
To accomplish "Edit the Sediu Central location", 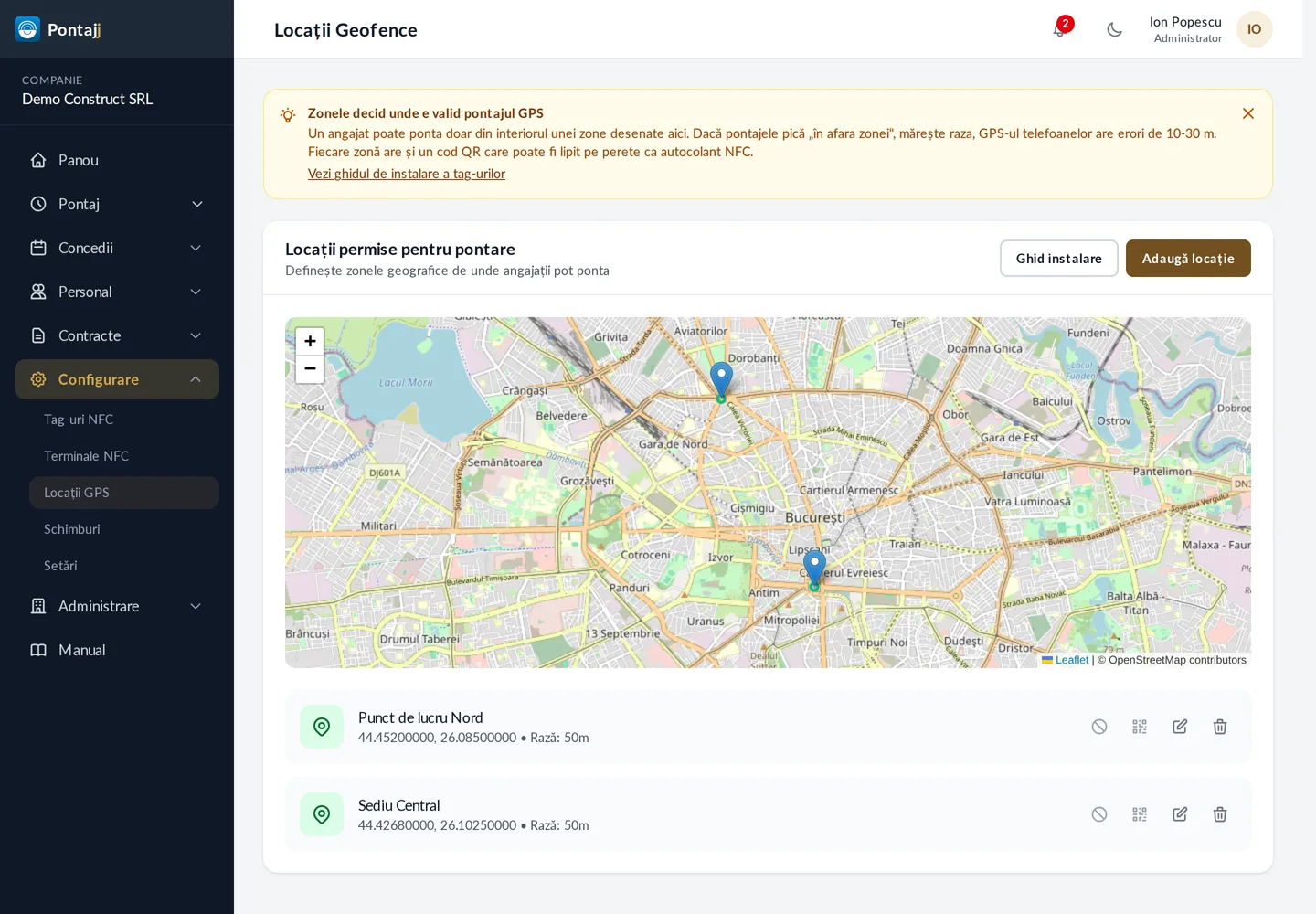I will point(1180,814).
